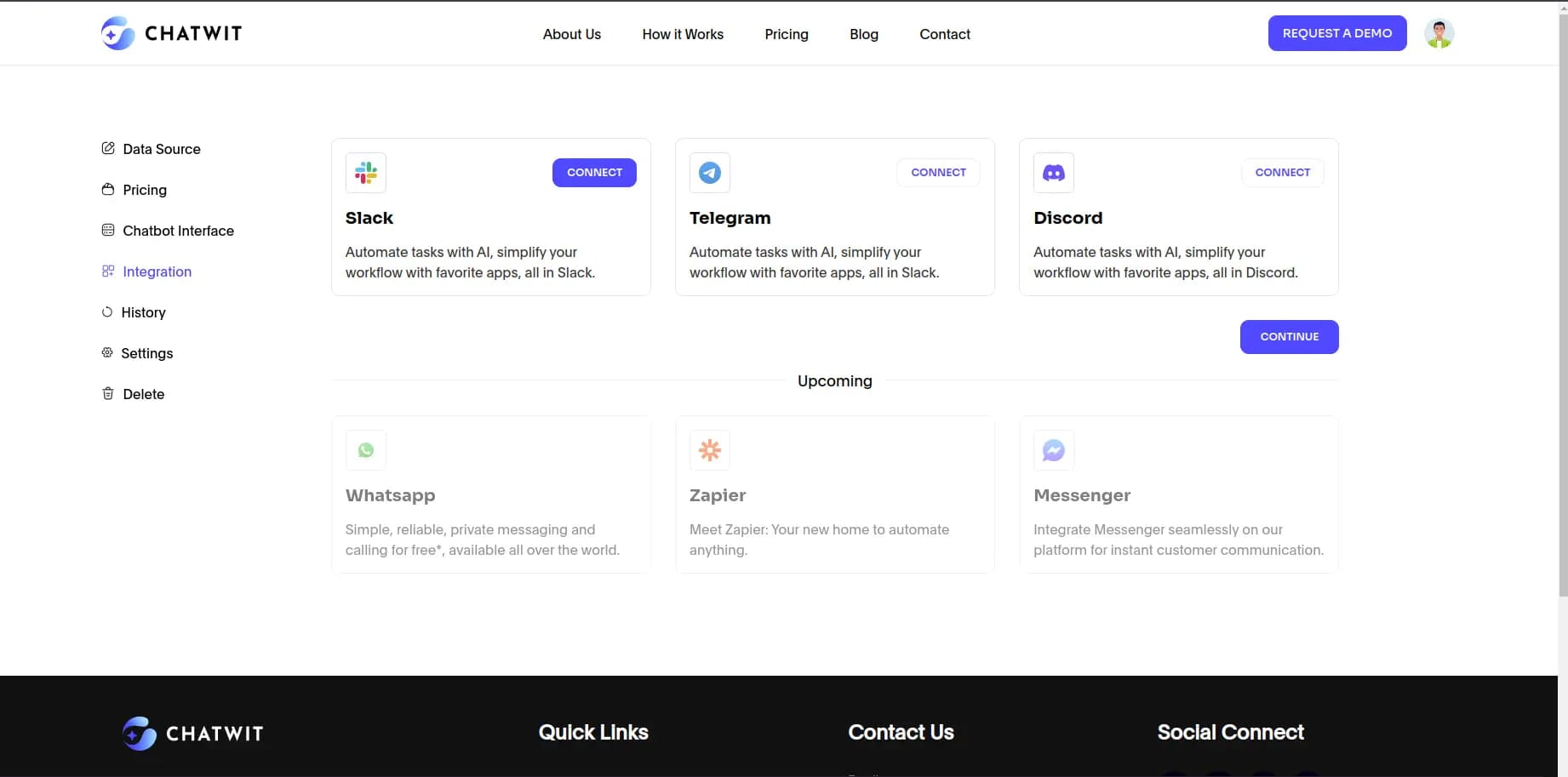Screen dimensions: 1568x777
Task: Connect the Discord integration
Action: [x=1282, y=173]
